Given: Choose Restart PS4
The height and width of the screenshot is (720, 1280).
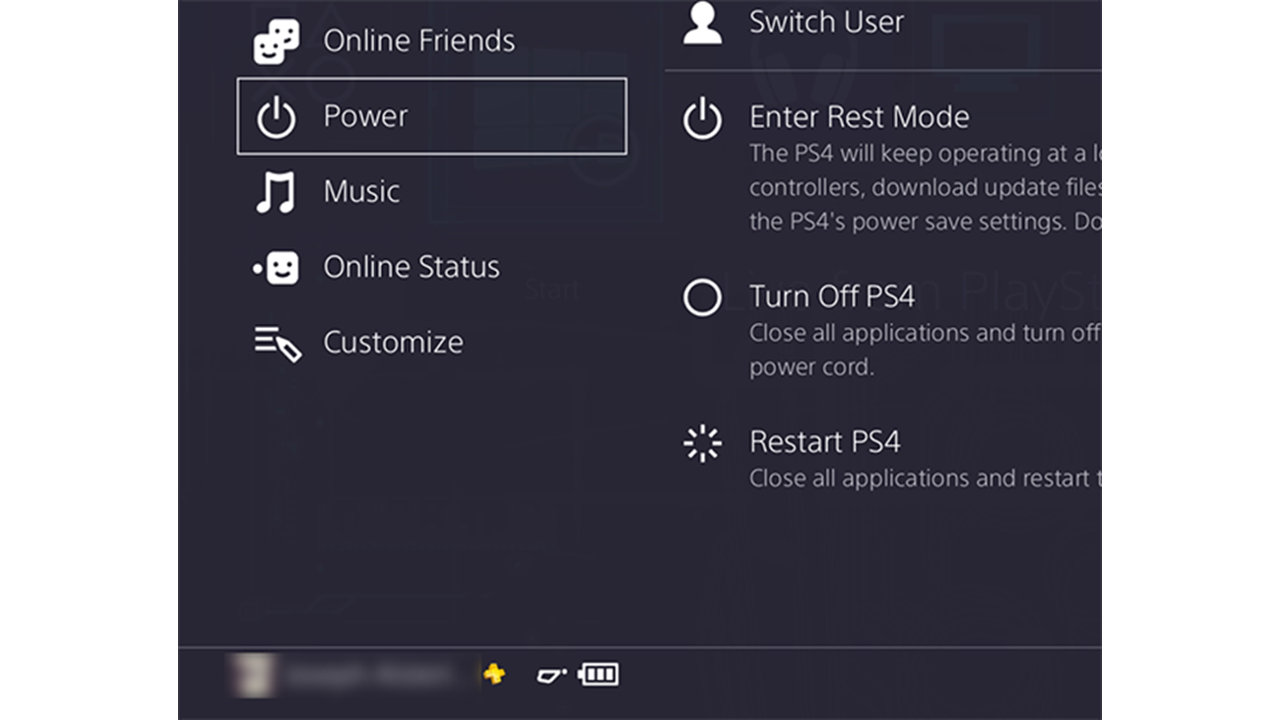Looking at the screenshot, I should click(x=825, y=442).
